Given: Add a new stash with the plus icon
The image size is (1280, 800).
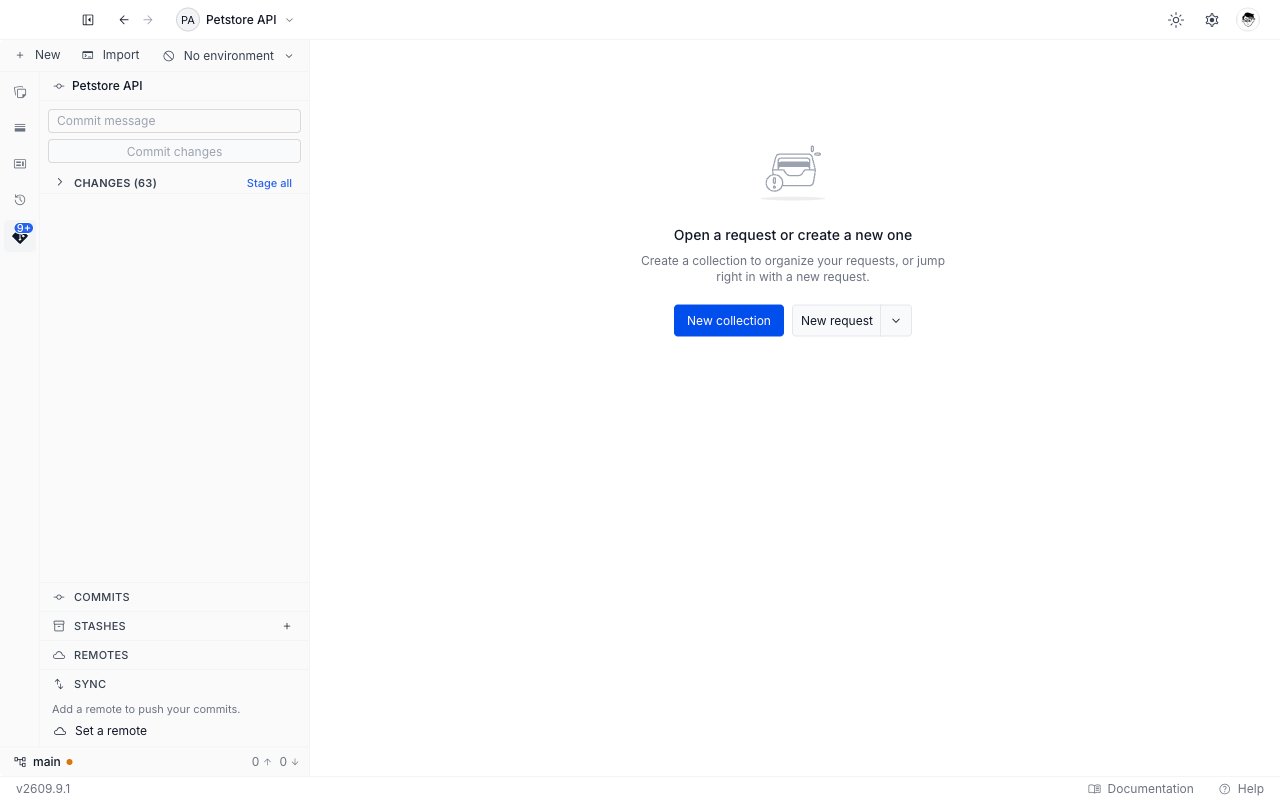Looking at the screenshot, I should (x=287, y=626).
